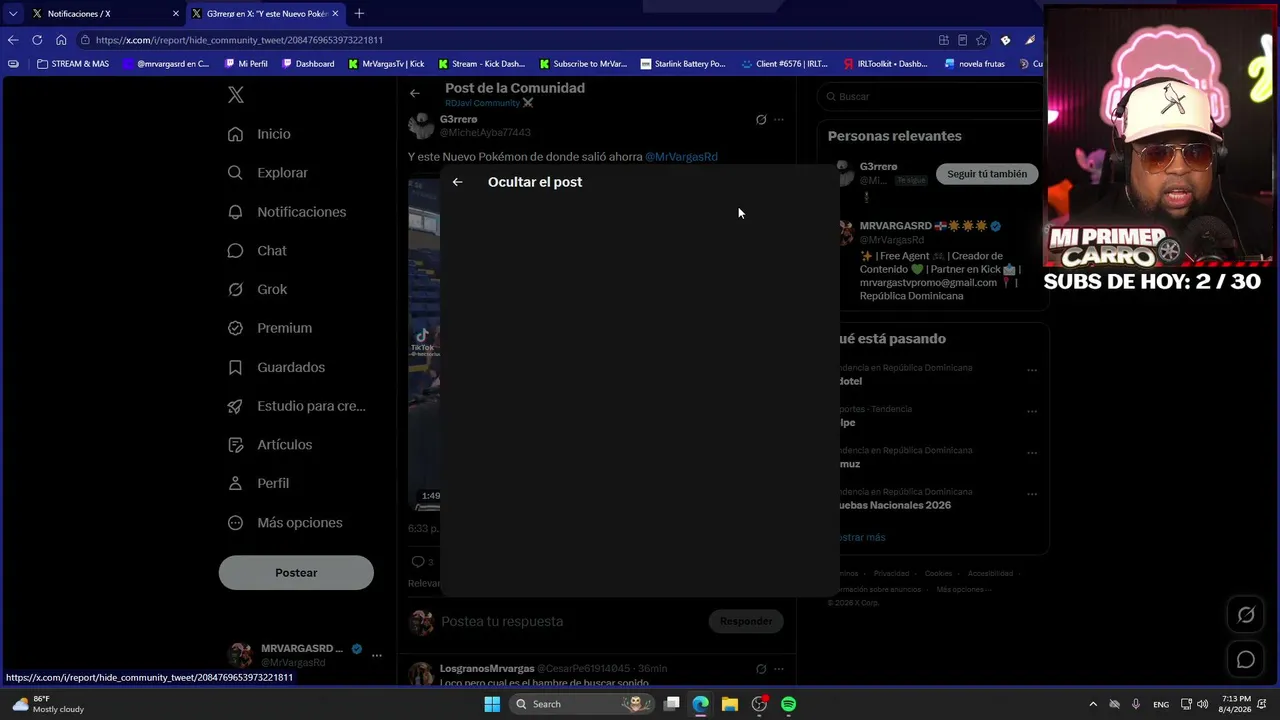Viewport: 1280px width, 720px height.
Task: Click the Buscar search field
Action: point(930,97)
